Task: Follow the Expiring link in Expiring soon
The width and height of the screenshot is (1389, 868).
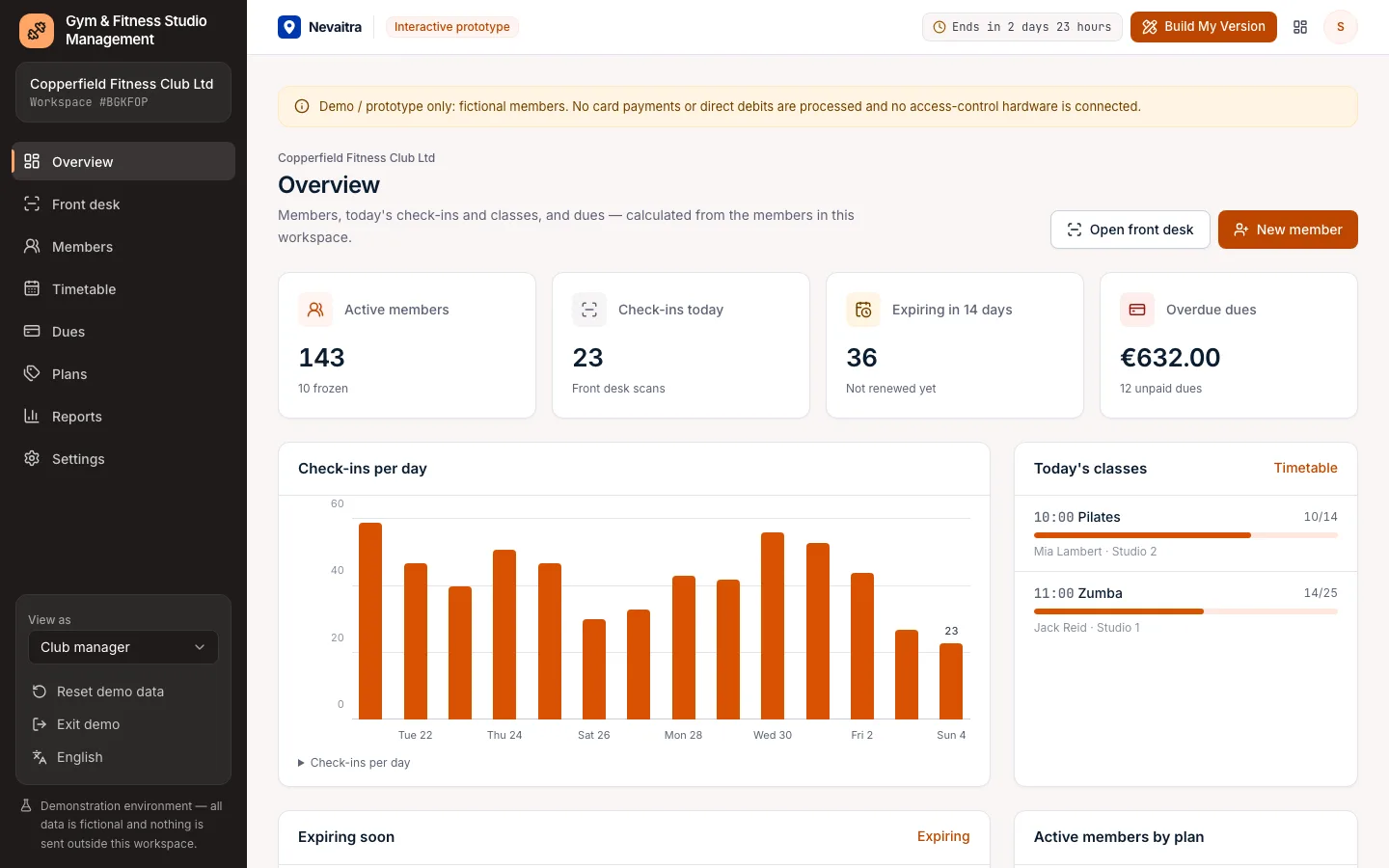Action: 943,836
